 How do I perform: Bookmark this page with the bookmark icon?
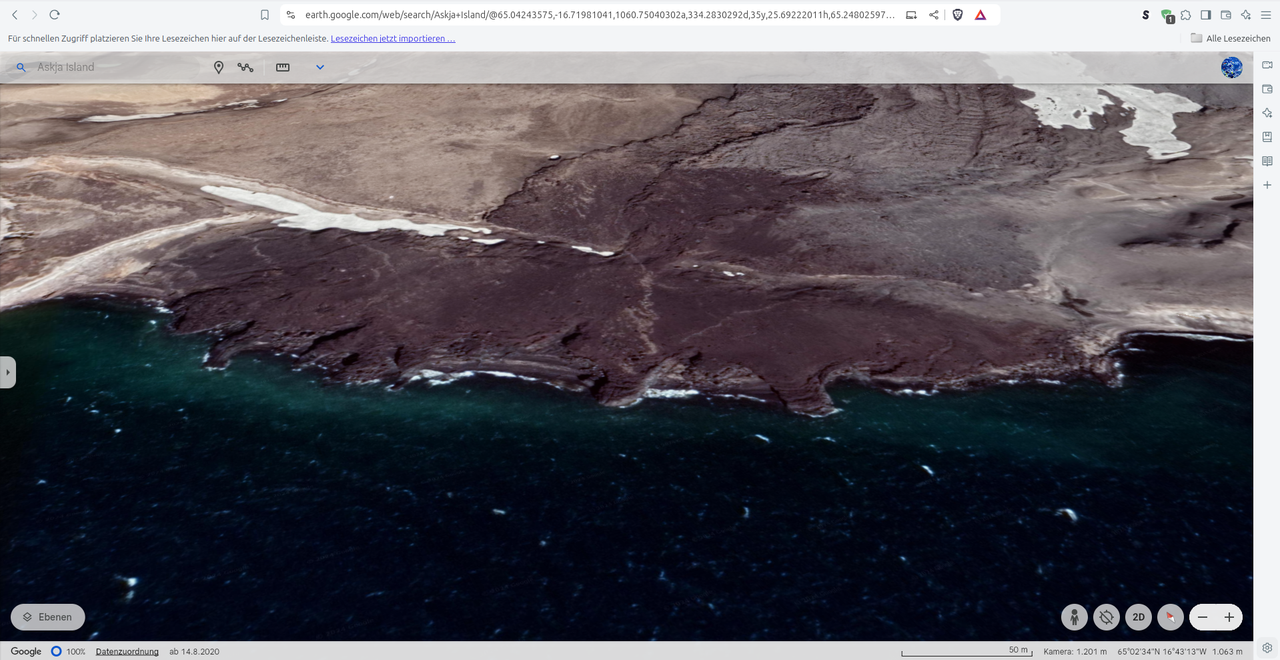265,15
